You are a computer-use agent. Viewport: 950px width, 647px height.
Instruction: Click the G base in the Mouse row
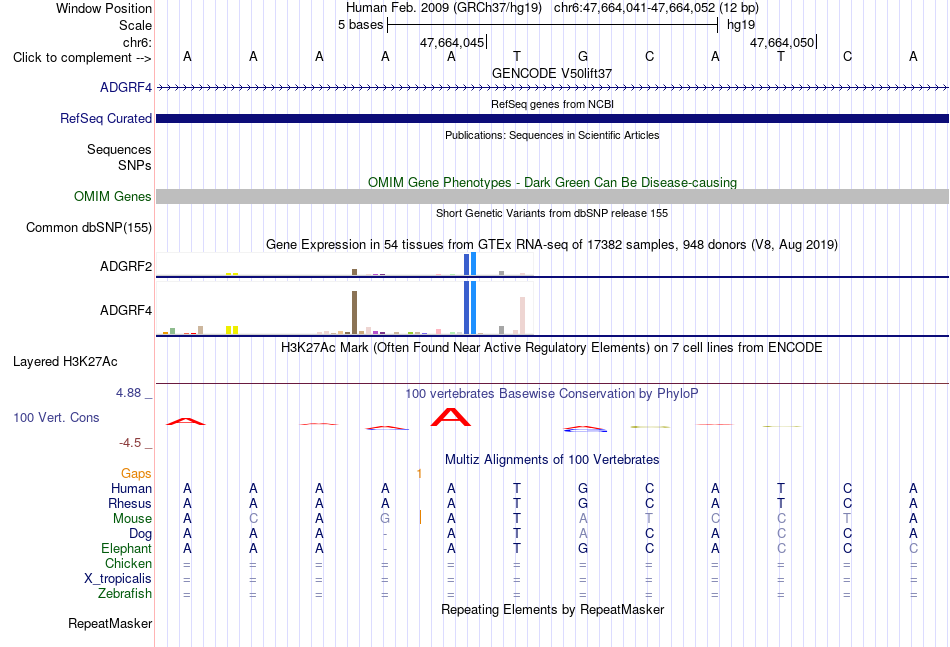click(385, 519)
